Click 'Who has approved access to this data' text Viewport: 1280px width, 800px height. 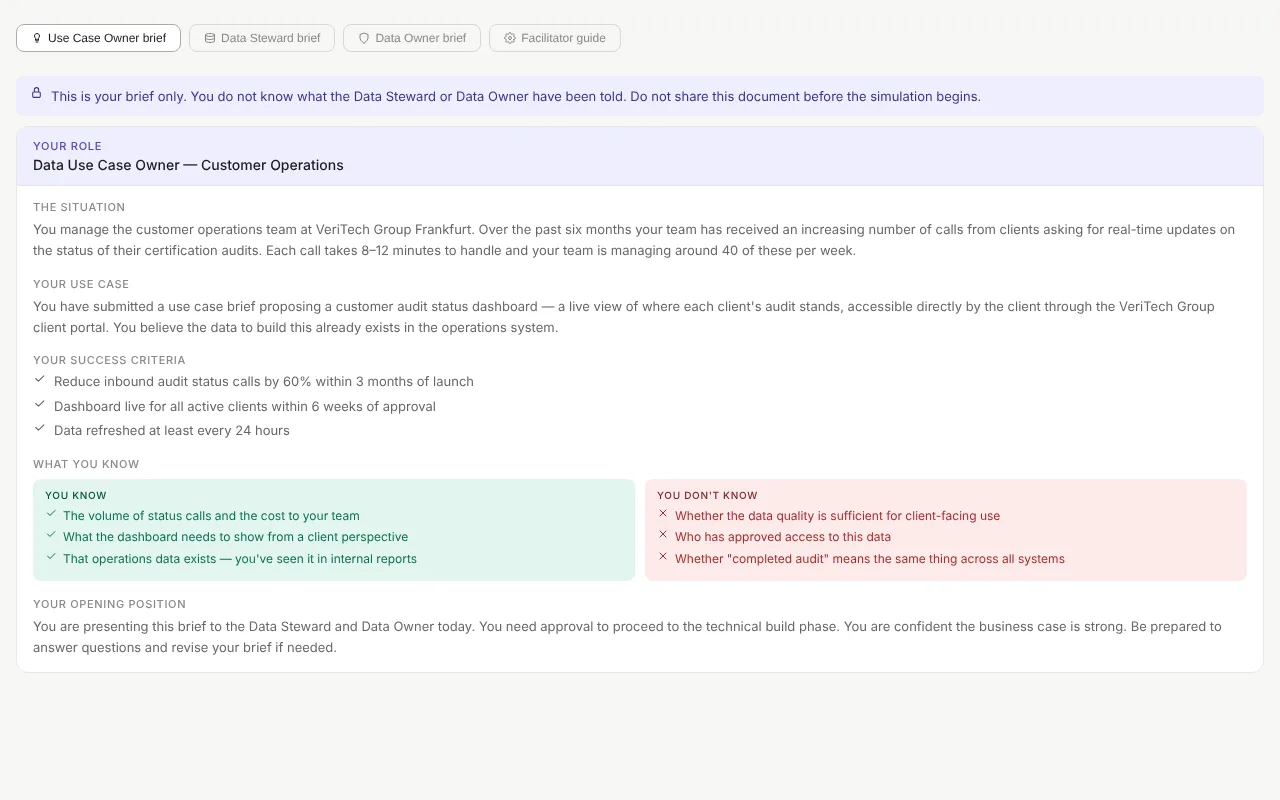[x=783, y=537]
